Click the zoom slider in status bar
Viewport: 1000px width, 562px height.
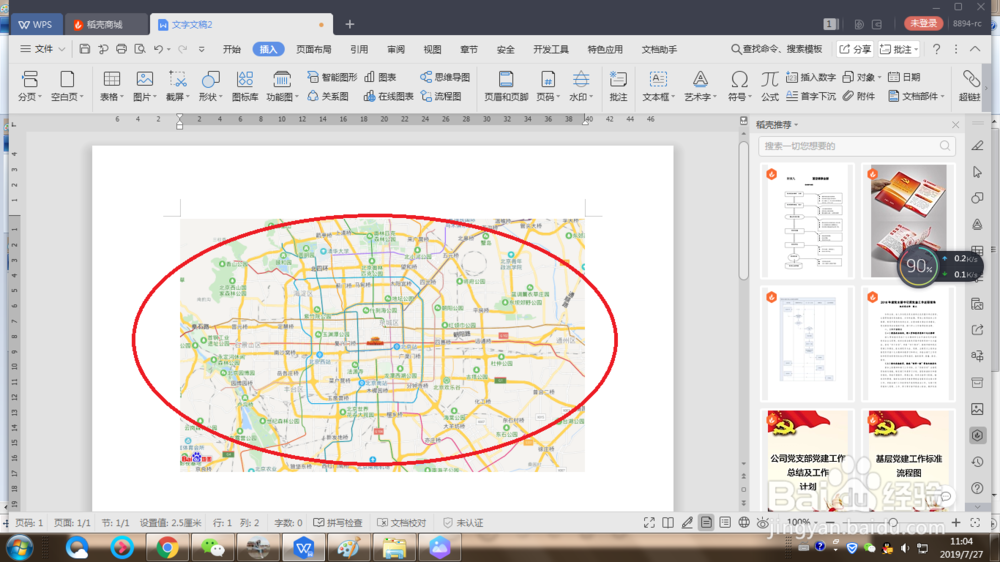coord(893,522)
